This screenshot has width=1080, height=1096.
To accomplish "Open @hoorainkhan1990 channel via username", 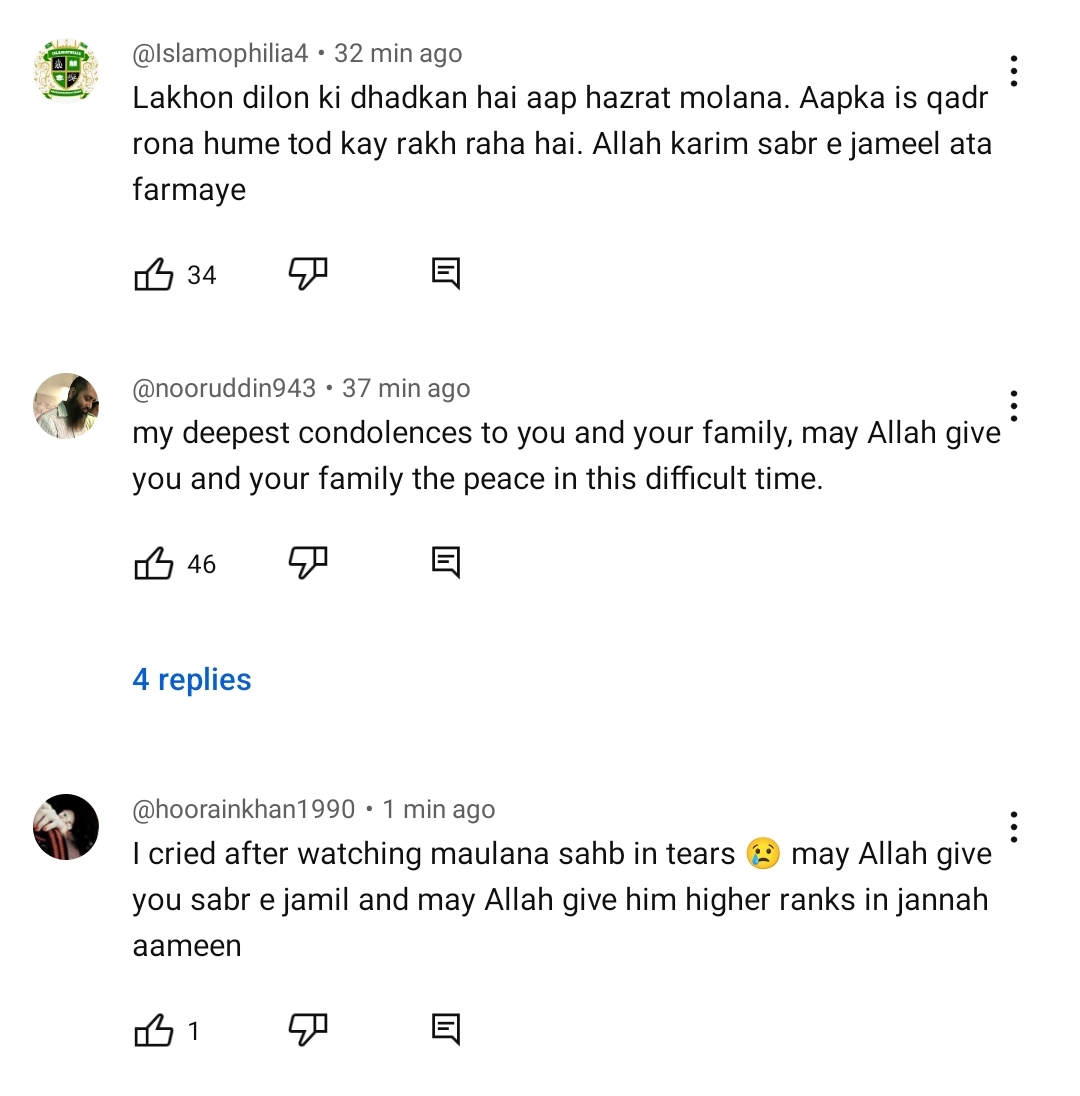I will tap(243, 809).
